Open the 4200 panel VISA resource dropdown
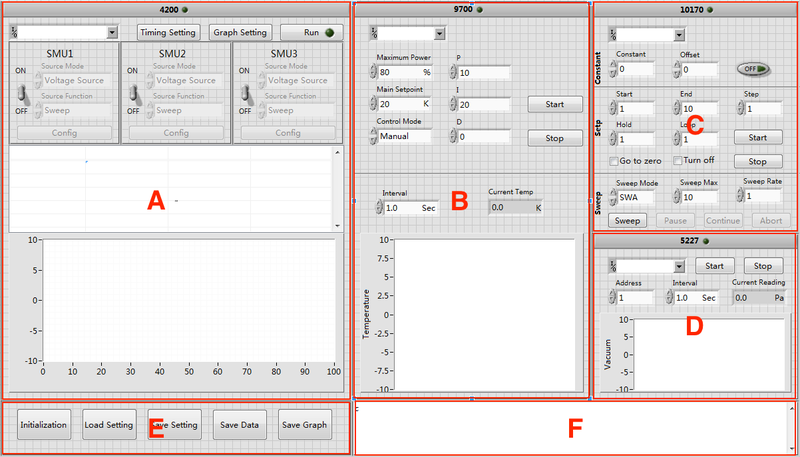The width and height of the screenshot is (800, 457). pos(113,33)
